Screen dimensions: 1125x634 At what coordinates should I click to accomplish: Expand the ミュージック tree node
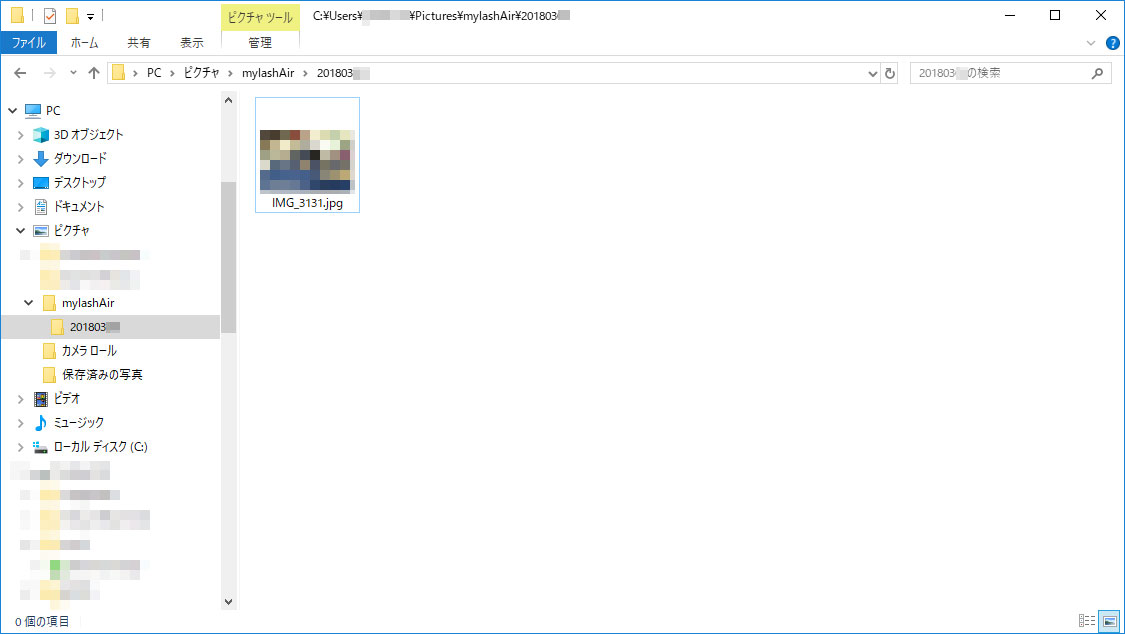(21, 422)
